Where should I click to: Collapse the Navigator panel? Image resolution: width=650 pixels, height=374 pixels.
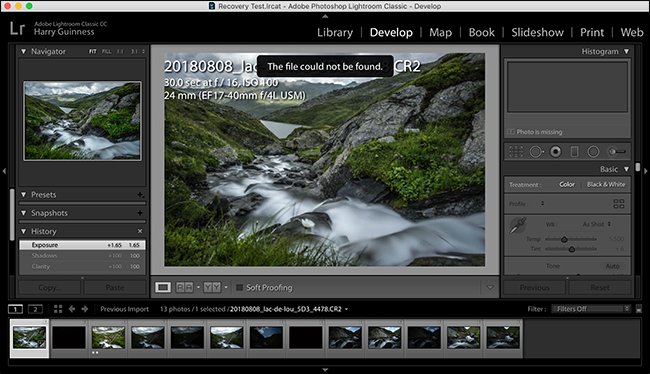[x=23, y=51]
